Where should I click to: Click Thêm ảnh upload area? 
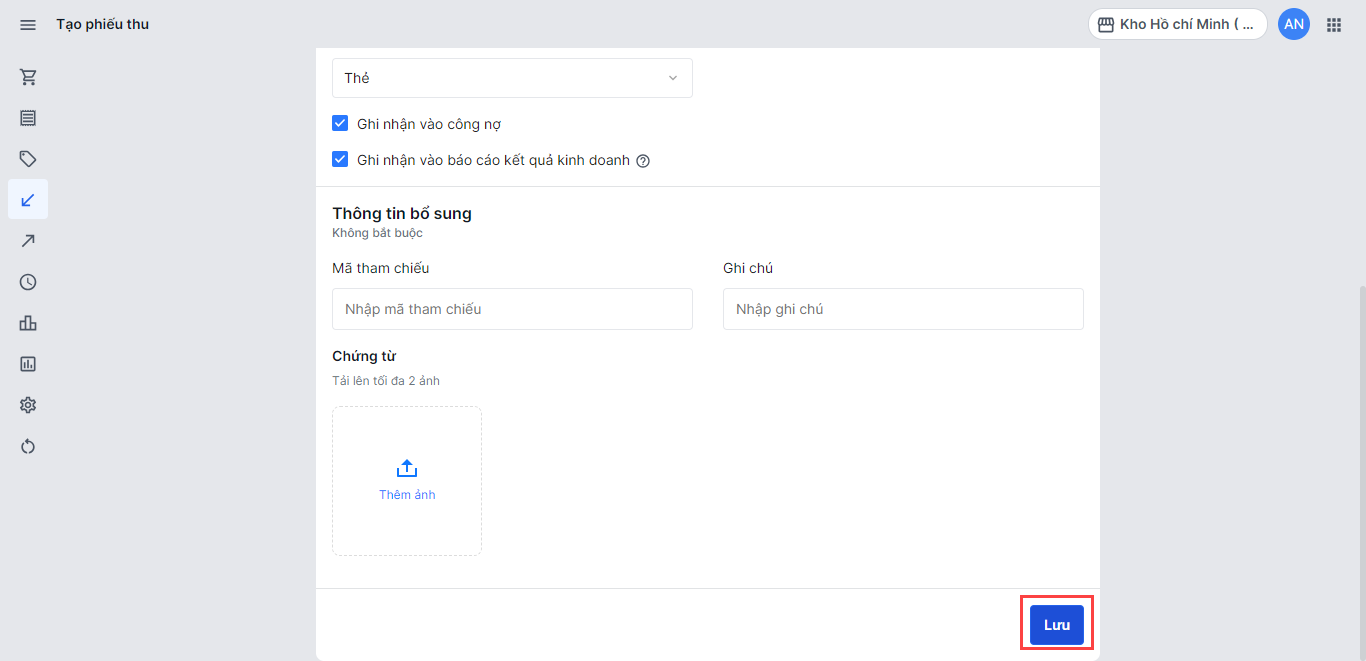pos(407,481)
